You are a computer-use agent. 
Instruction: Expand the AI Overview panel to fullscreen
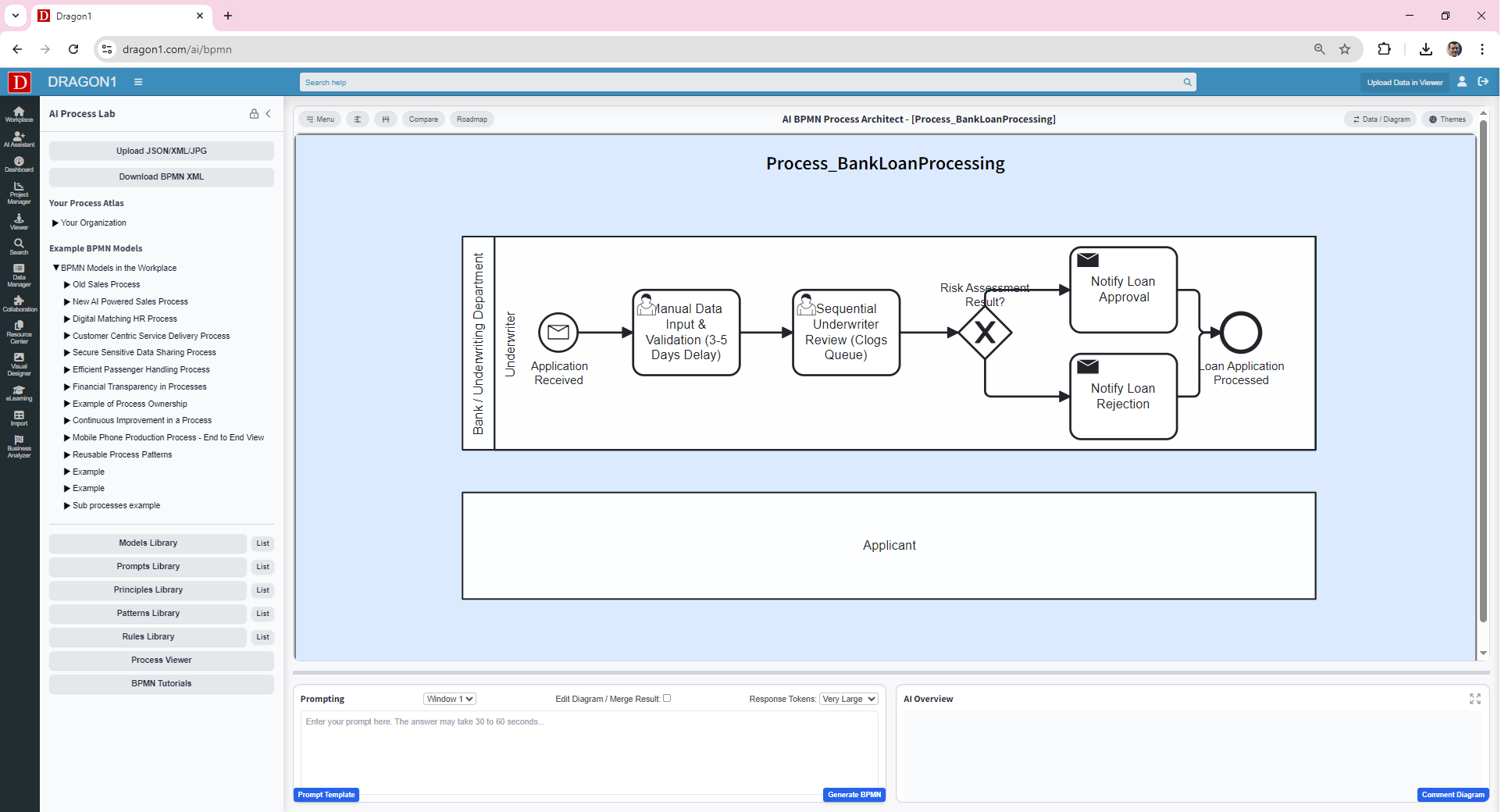pos(1474,699)
